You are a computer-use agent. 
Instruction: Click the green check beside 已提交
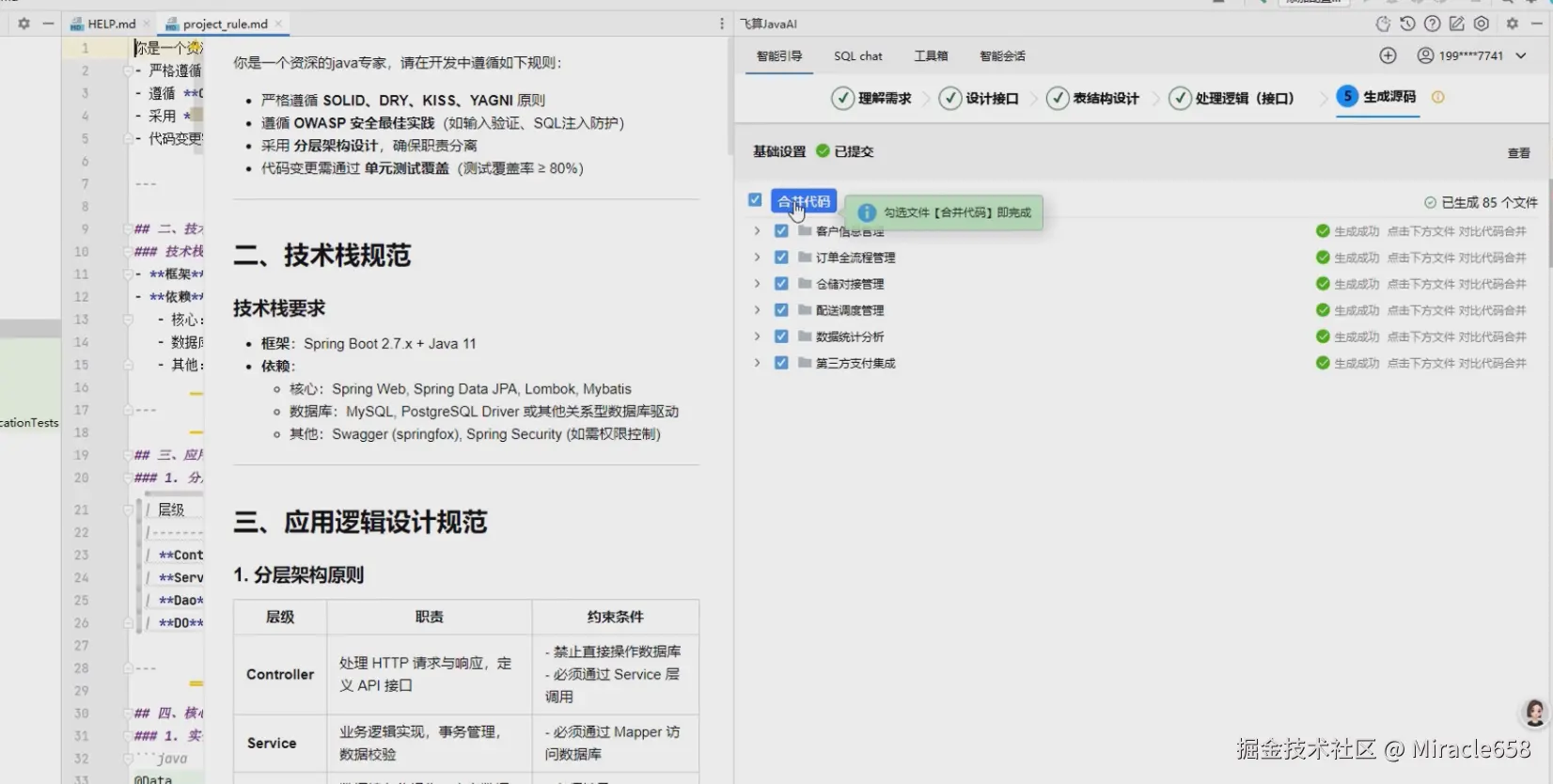coord(823,150)
